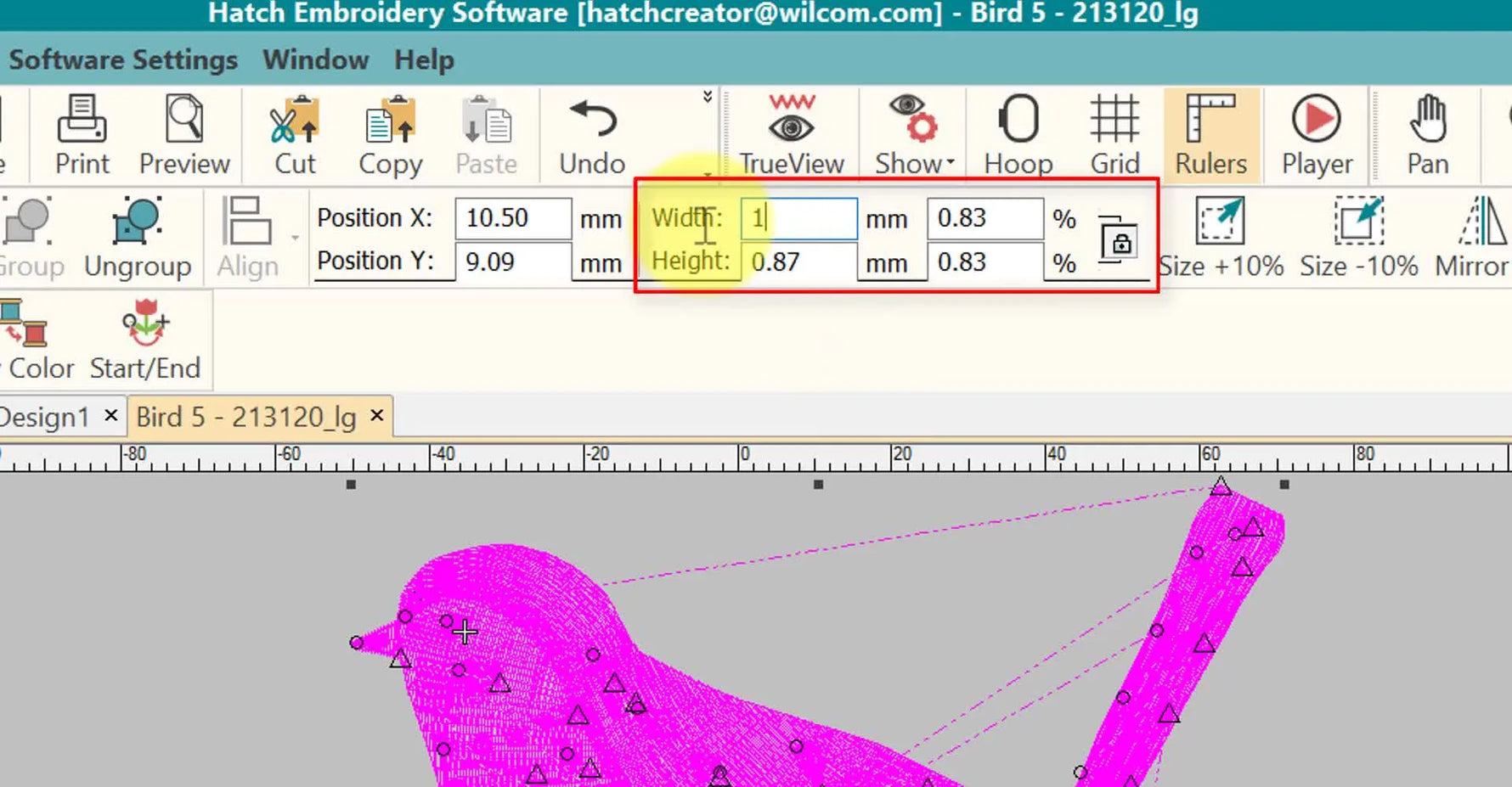
Task: Open the Window menu
Action: [315, 60]
